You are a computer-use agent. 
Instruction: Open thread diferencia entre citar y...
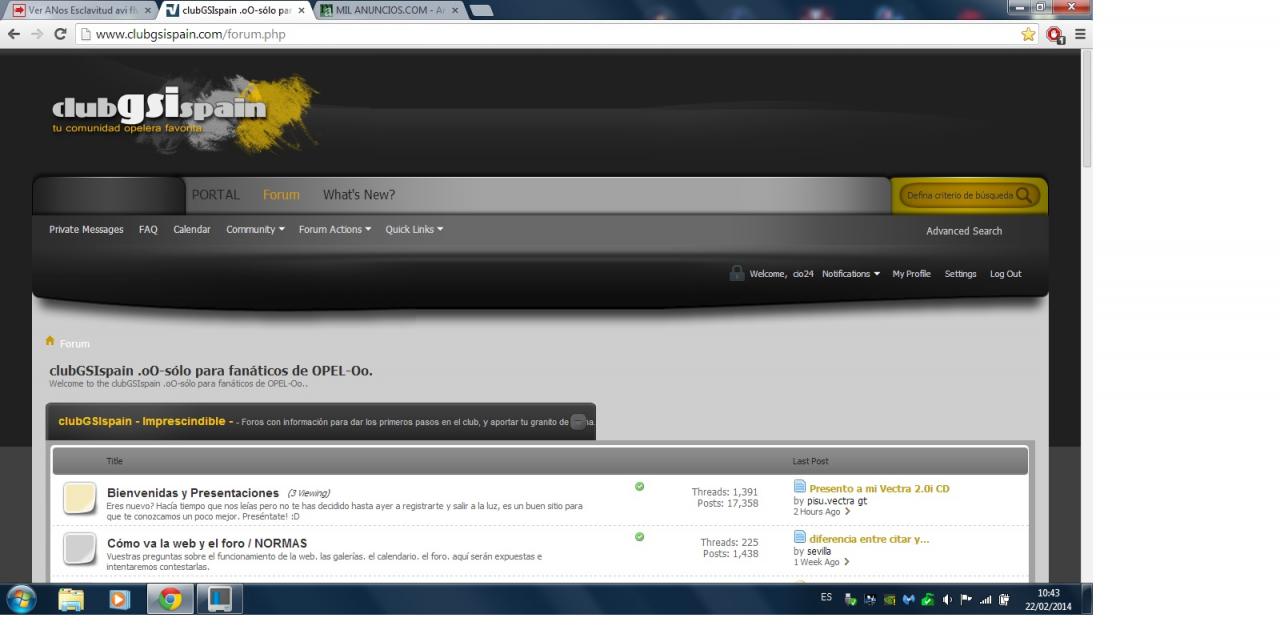pos(869,539)
